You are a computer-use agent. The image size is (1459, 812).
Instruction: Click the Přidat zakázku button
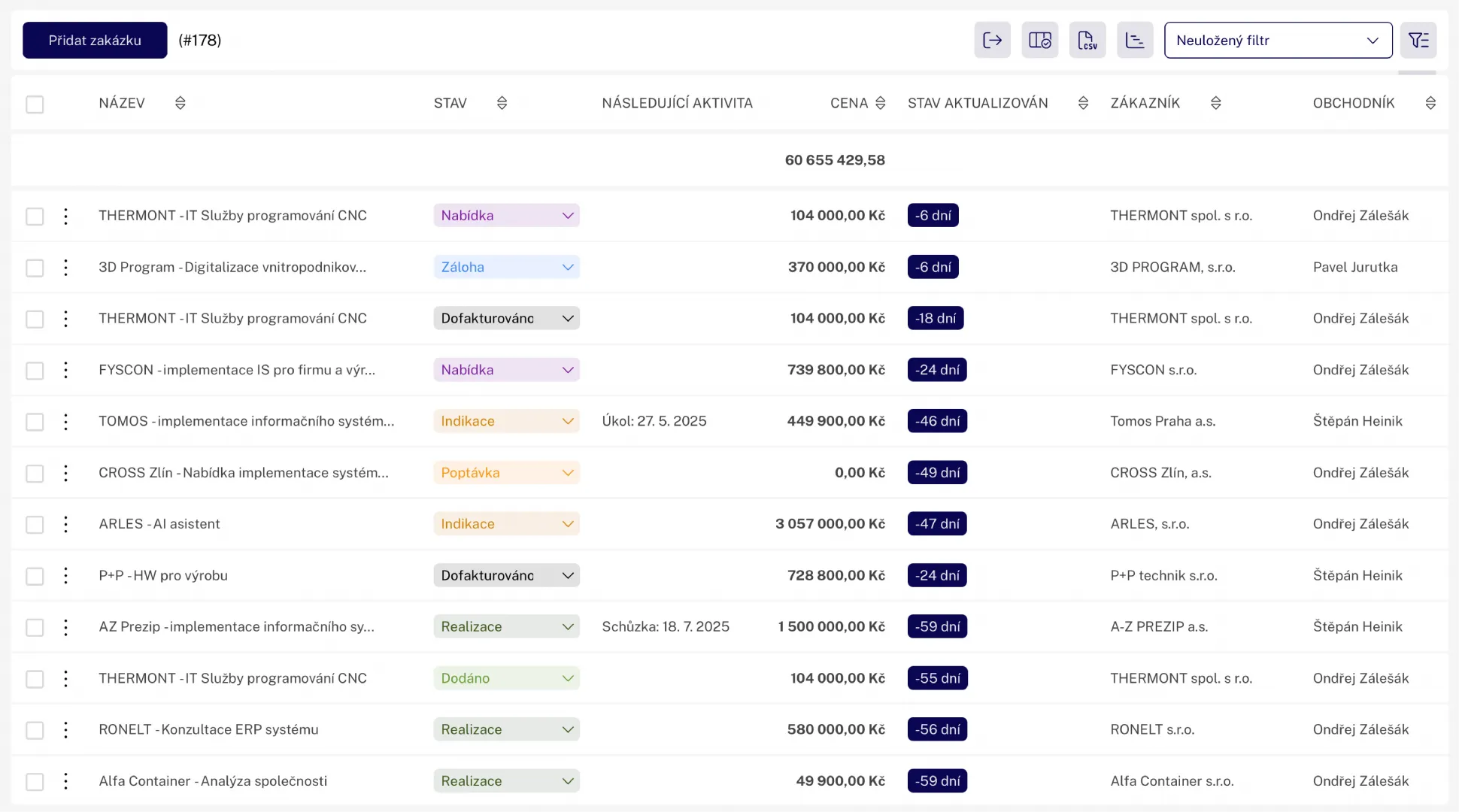[95, 41]
